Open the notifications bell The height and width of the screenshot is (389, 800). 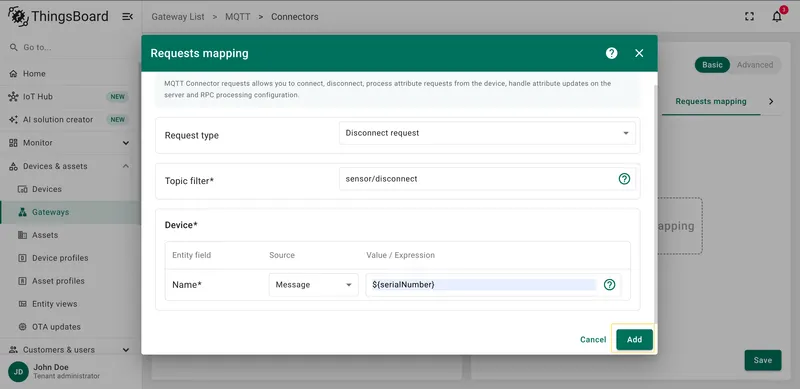tap(777, 16)
